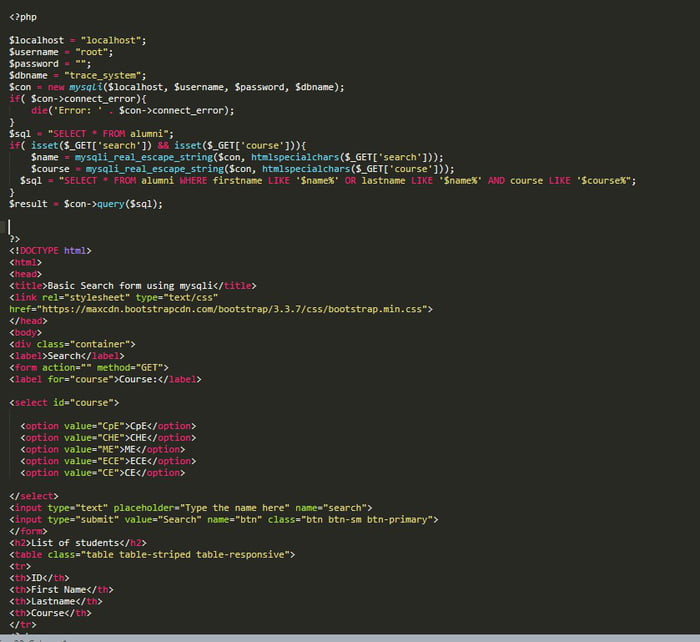Click the form action method="GET" line
This screenshot has height=642, width=700.
[89, 367]
